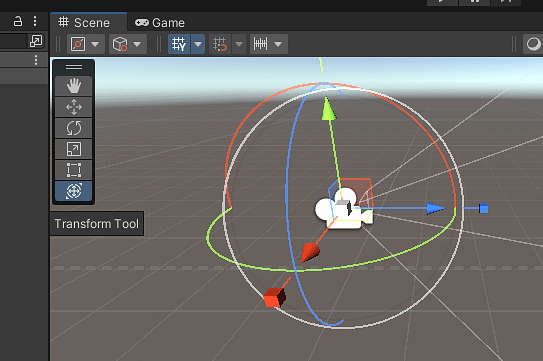Click the tools overlay drag handle
Image resolution: width=543 pixels, height=361 pixels.
(73, 67)
